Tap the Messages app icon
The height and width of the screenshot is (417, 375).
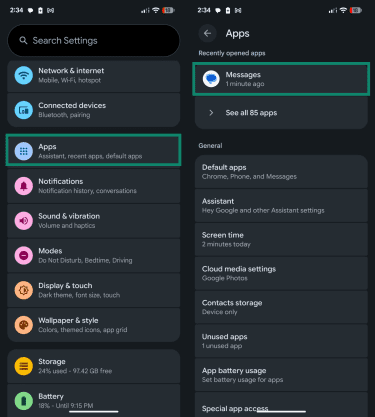coord(211,79)
